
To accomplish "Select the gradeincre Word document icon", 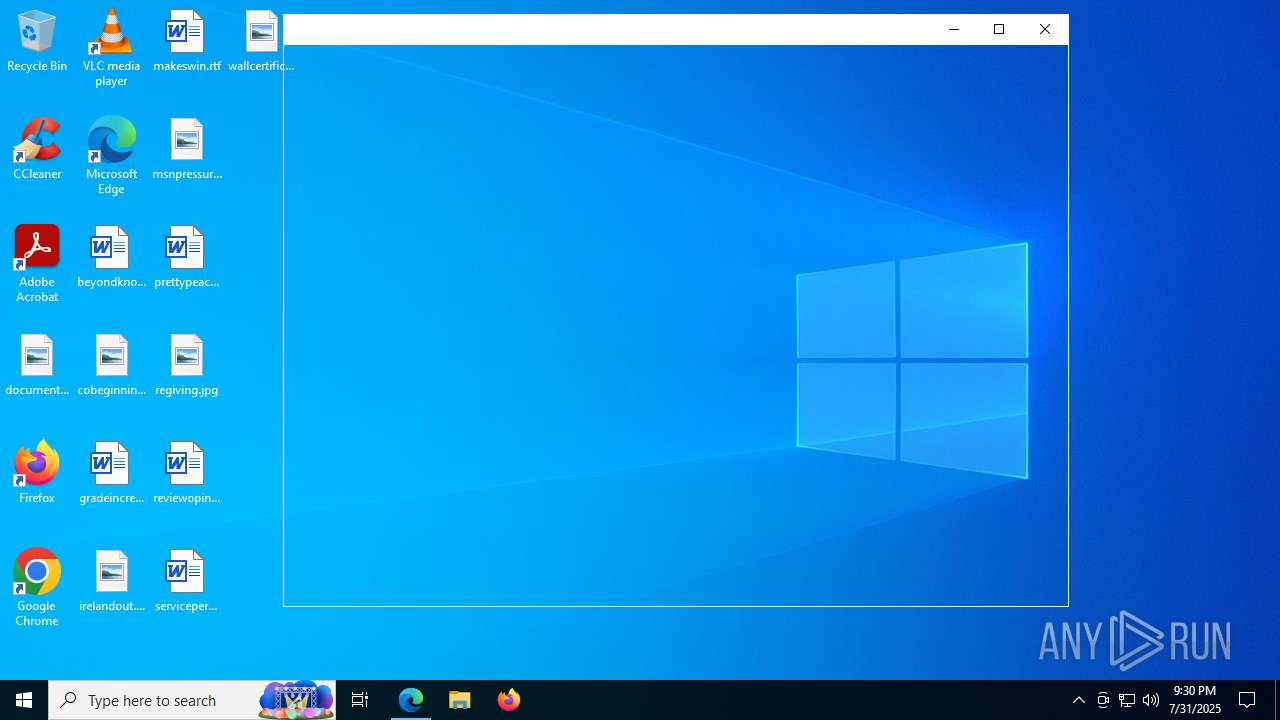I will click(111, 474).
